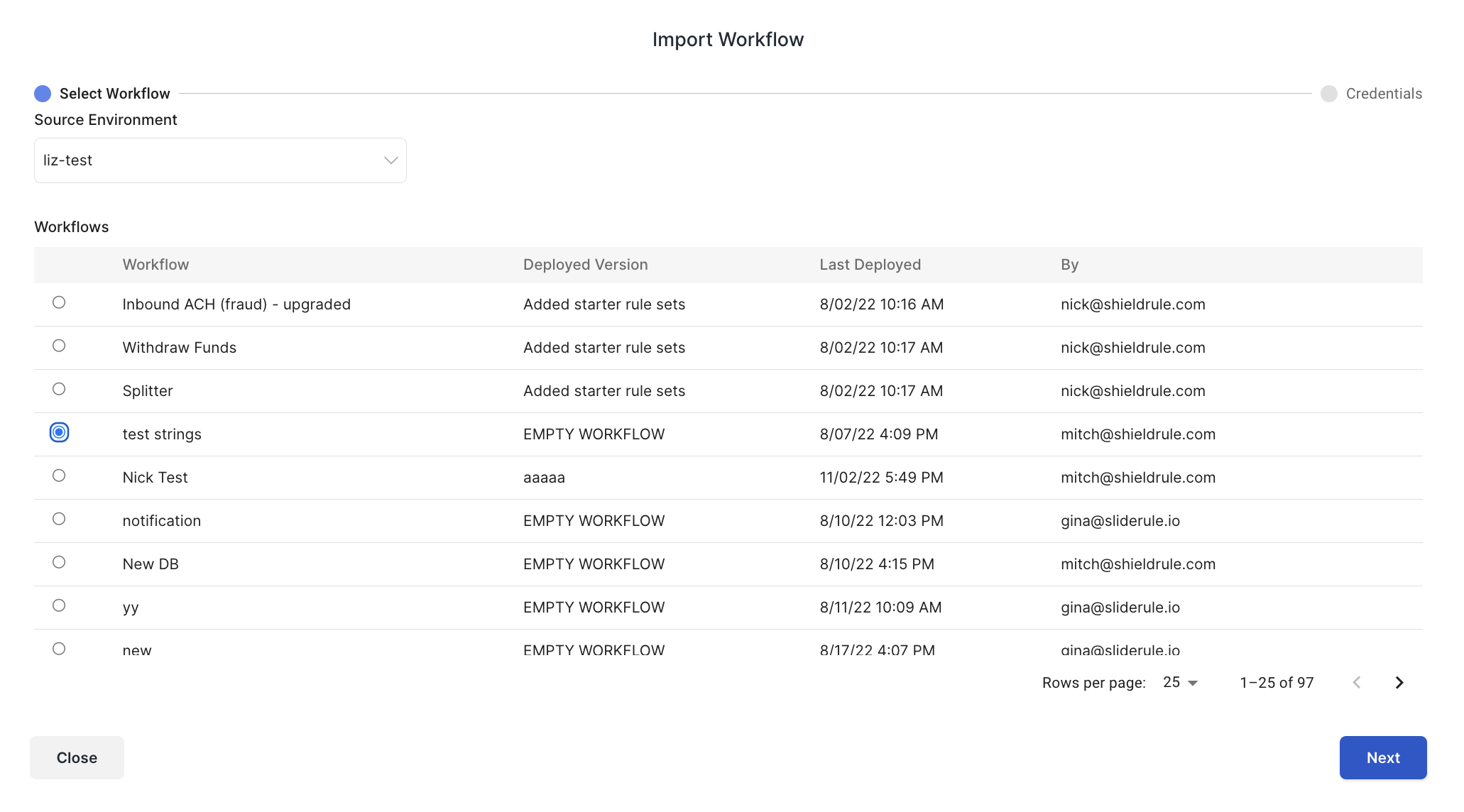Click the Last Deployed column header
The image size is (1464, 812).
(870, 265)
